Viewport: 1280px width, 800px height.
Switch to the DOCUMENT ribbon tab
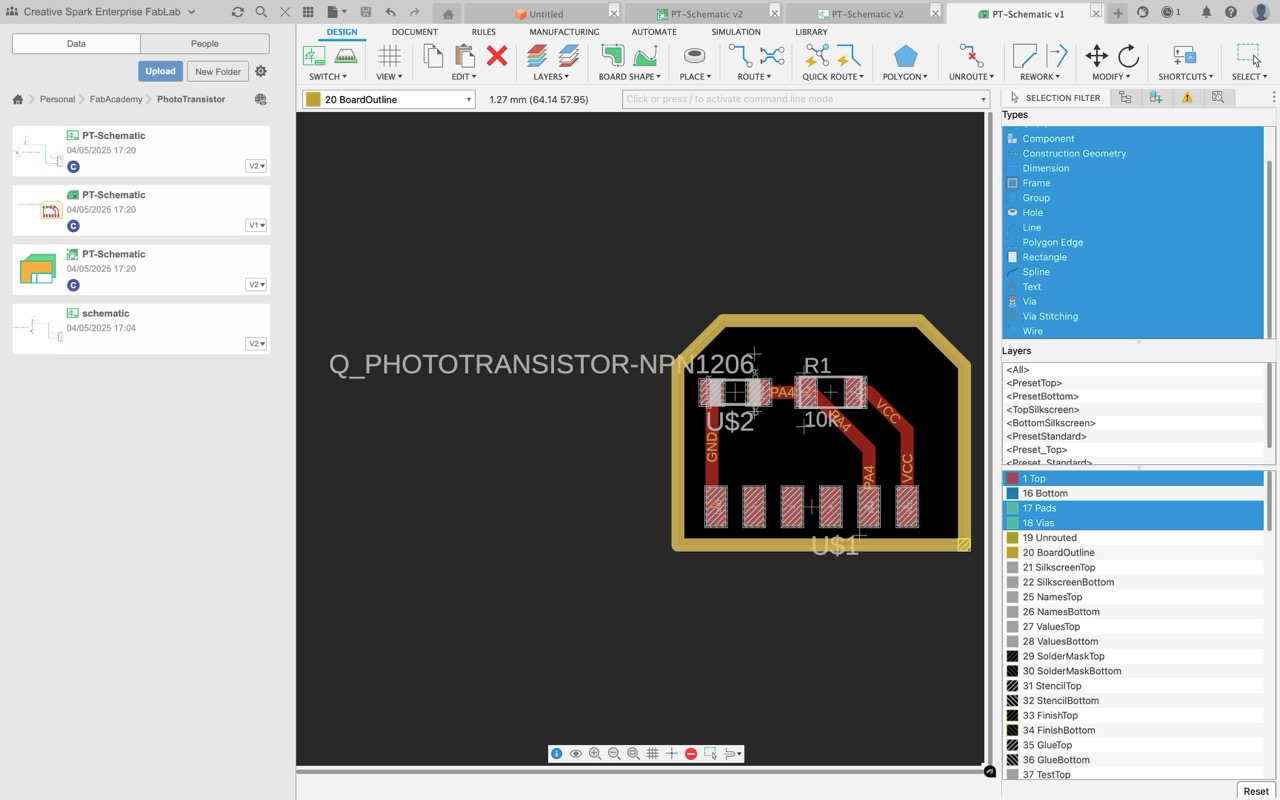[x=415, y=32]
